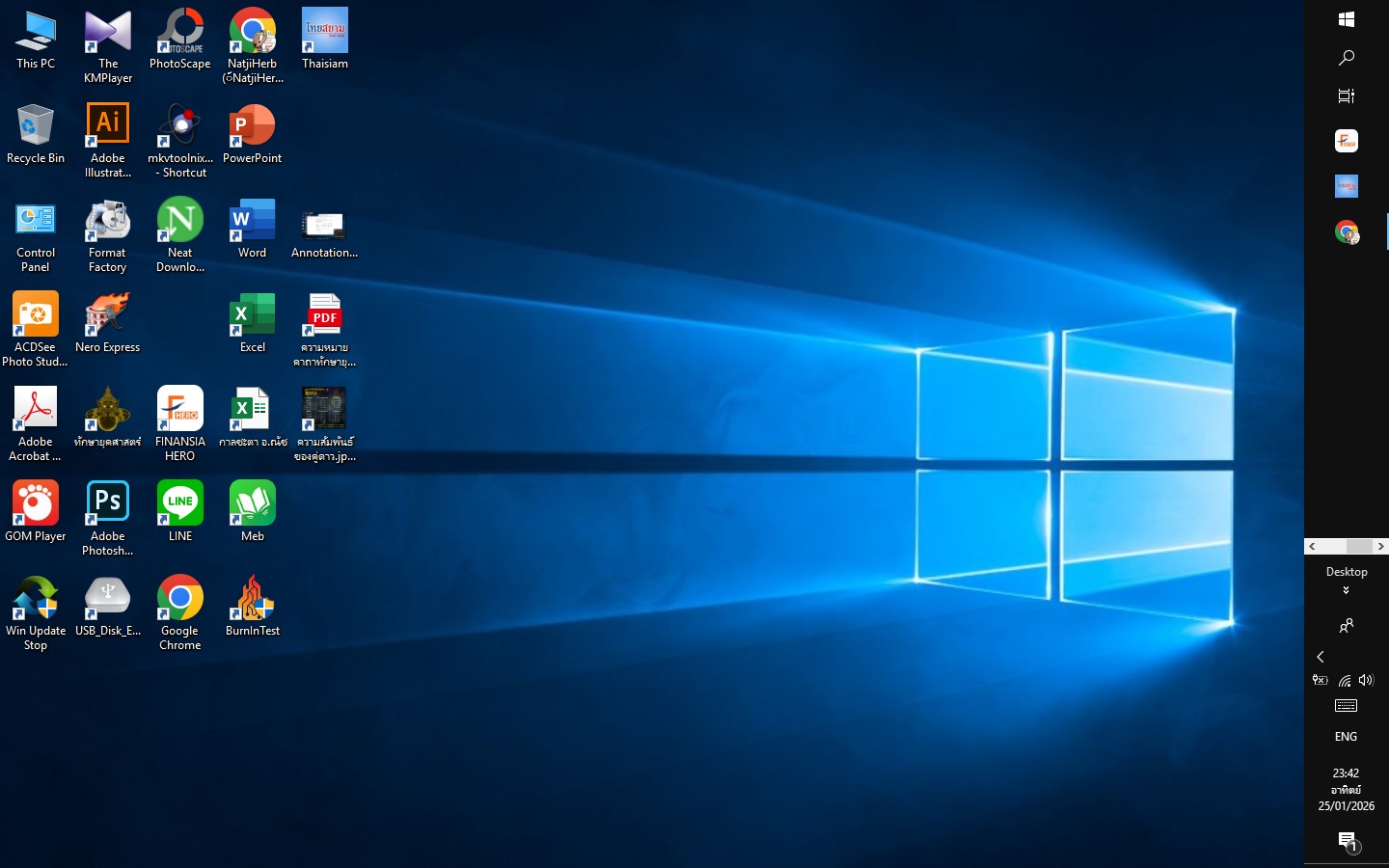Open the PowerPoint desktop shortcut
The height and width of the screenshot is (868, 1389).
[253, 134]
